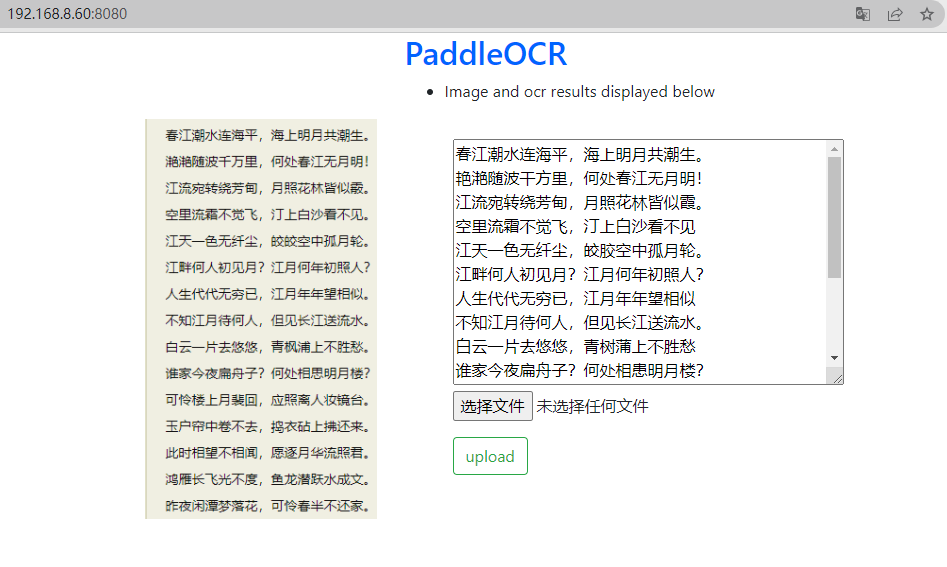Click result line 谁家今夜扁舟子？何处相思明月楼？
This screenshot has height=567, width=947.
pyautogui.click(x=580, y=370)
